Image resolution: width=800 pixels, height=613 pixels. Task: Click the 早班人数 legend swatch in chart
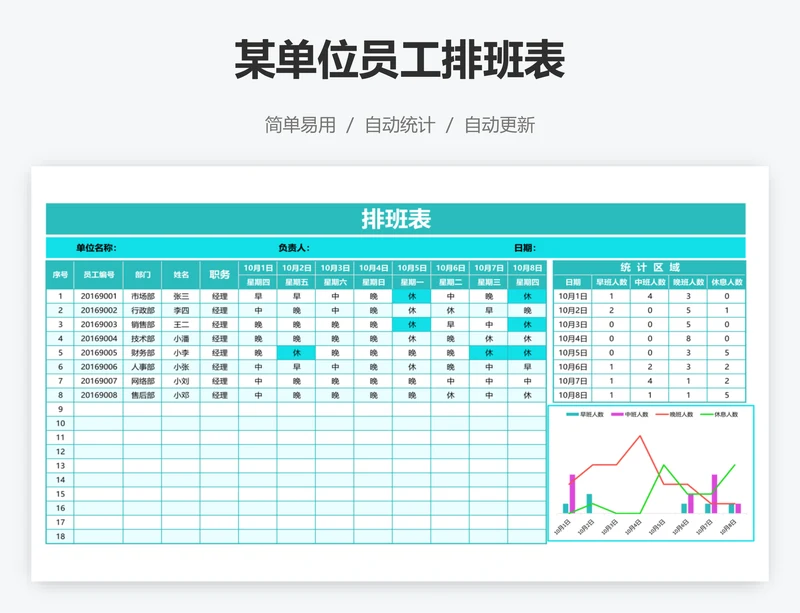coord(572,414)
